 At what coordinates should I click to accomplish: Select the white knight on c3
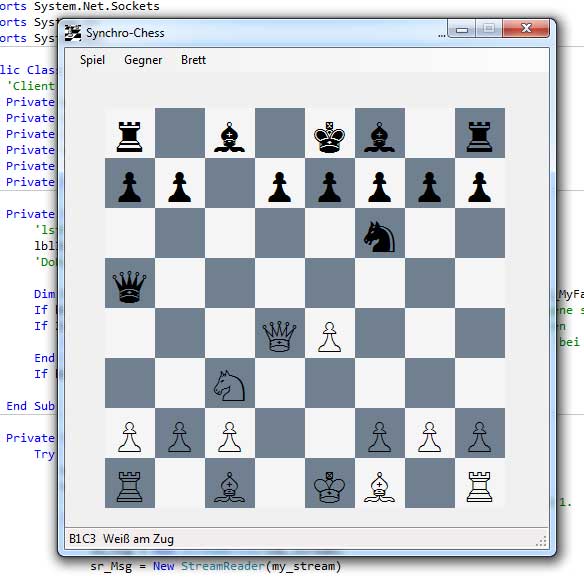click(229, 386)
